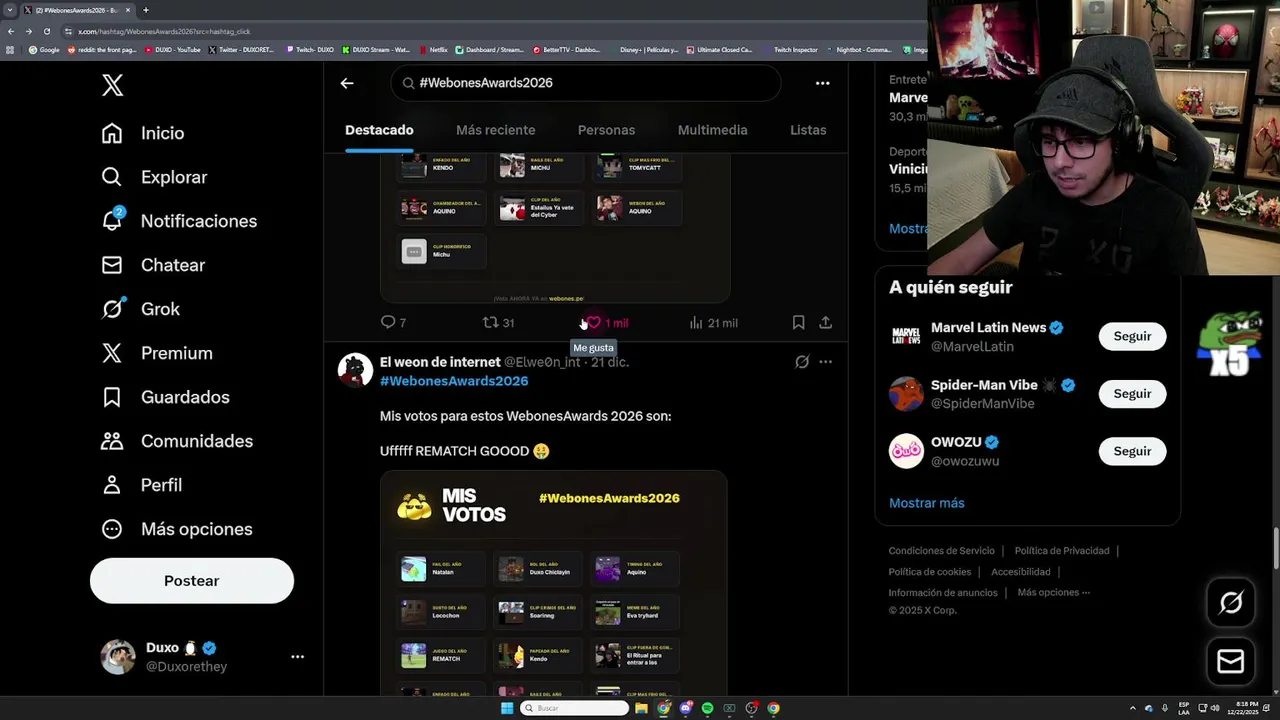This screenshot has width=1280, height=720.
Task: Open Condiciones de Servicio link
Action: pyautogui.click(x=942, y=551)
